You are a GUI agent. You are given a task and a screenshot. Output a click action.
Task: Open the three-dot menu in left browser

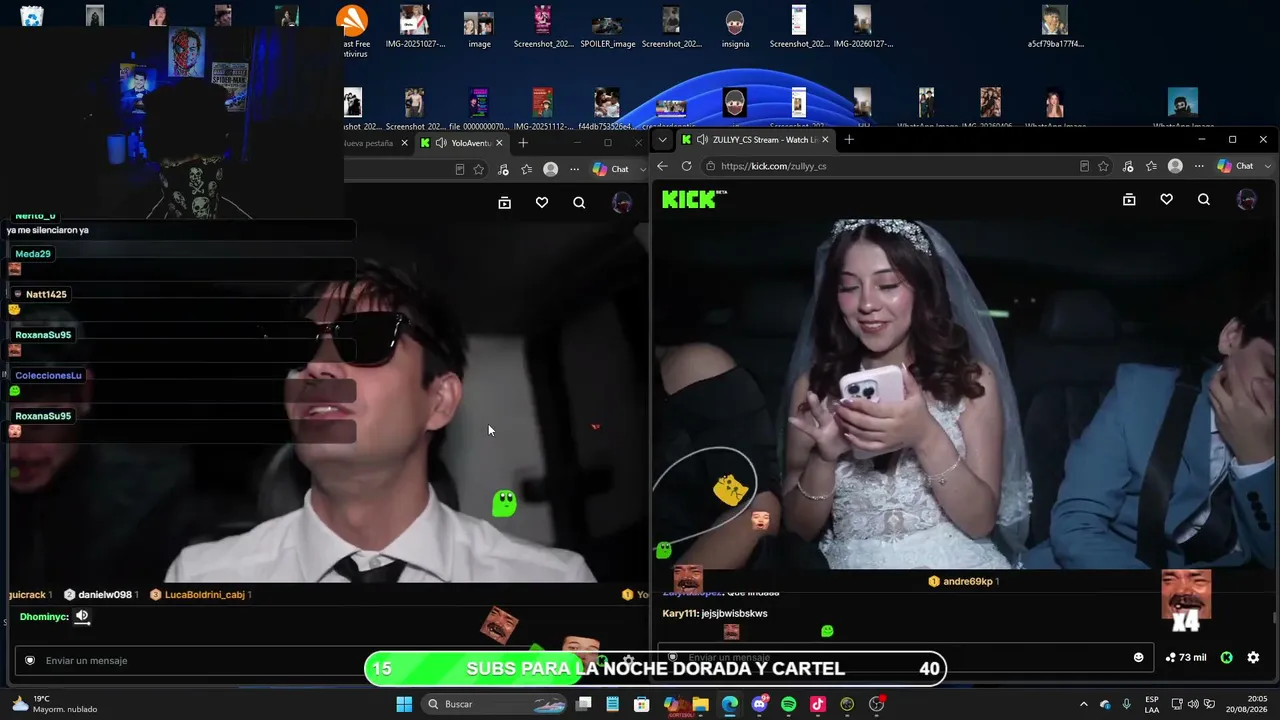coord(574,169)
